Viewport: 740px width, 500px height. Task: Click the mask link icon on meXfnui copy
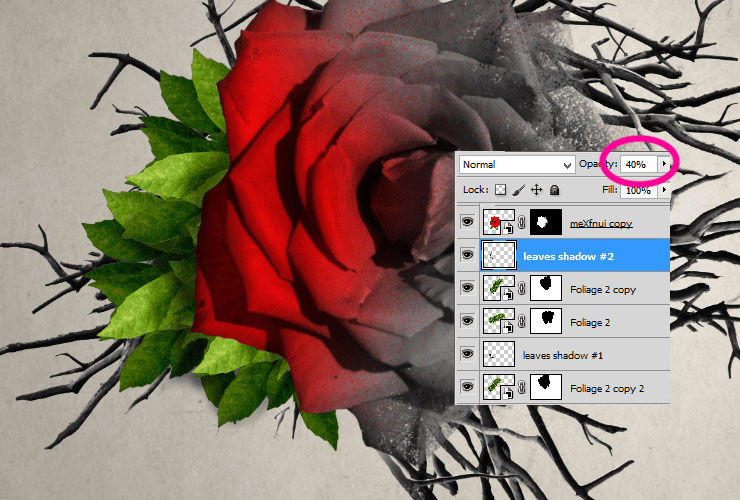(522, 222)
